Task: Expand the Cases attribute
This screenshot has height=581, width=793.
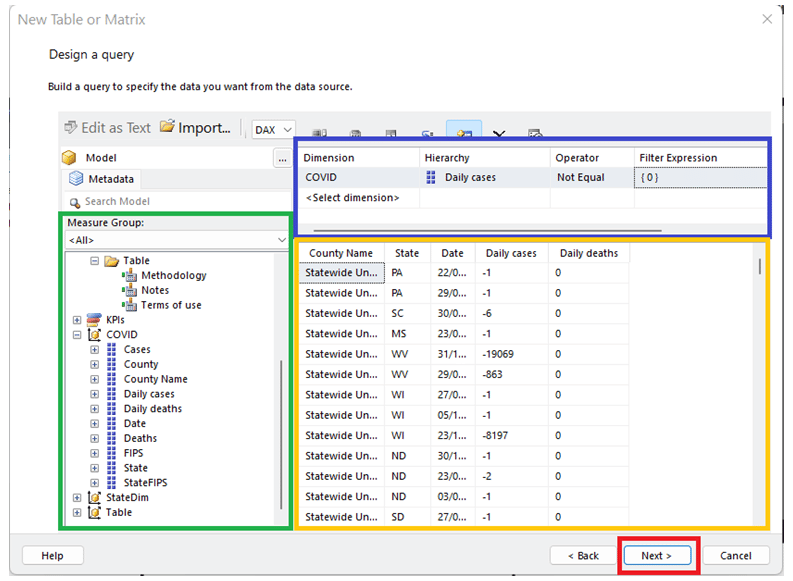Action: (95, 349)
